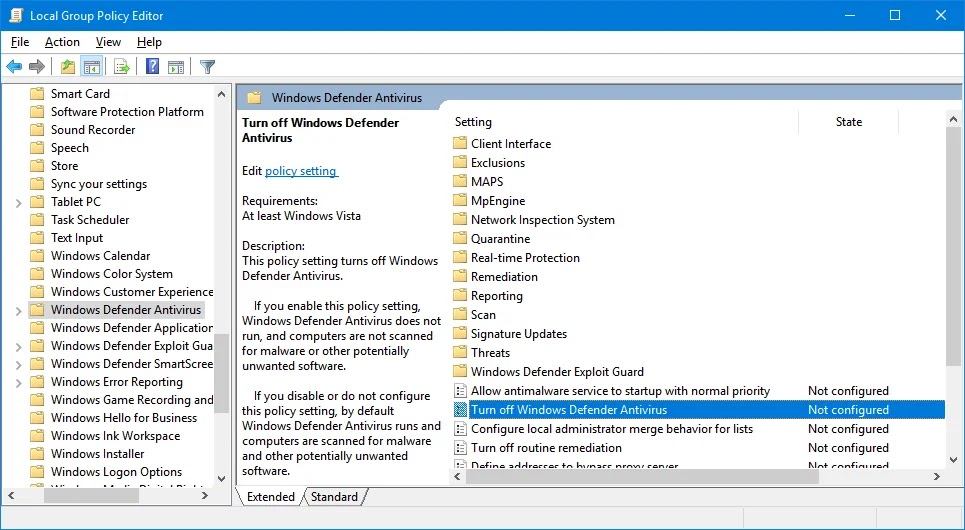Expand the Windows Defender Antivirus tree node
Screen dimensions: 965x530
coord(18,310)
